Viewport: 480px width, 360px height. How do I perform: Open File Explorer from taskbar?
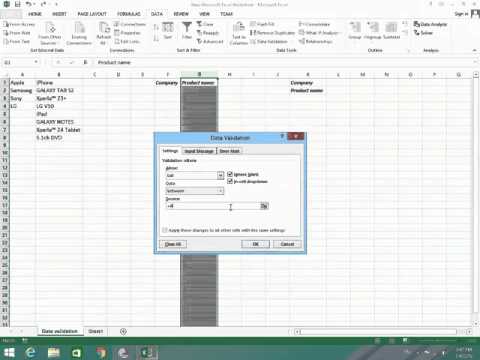pyautogui.click(x=53, y=352)
